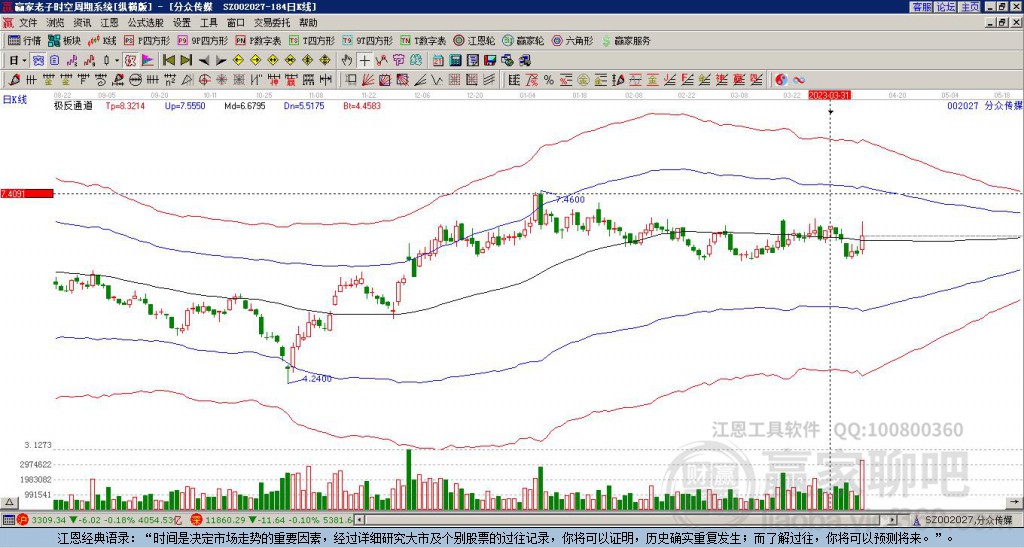The image size is (1024, 548).
Task: Open the 9P四方形 tool
Action: pyautogui.click(x=203, y=40)
